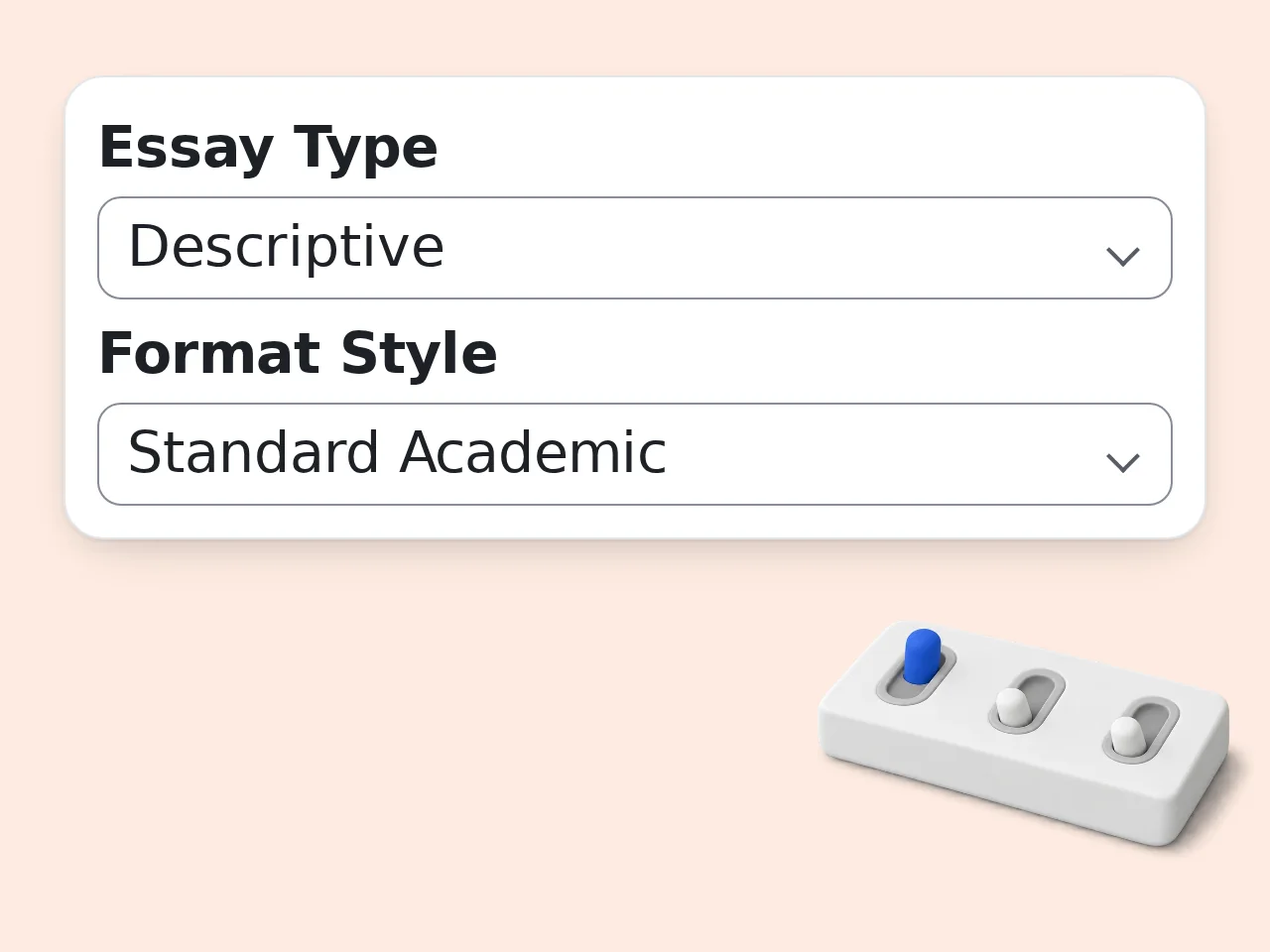Select the Descriptive text in the field
This screenshot has width=1270, height=952.
286,247
